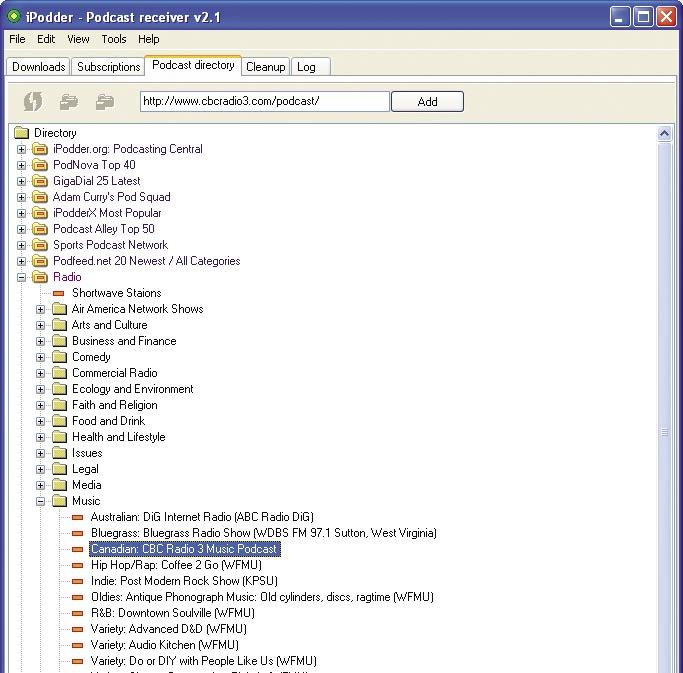
Task: Collapse the Radio tree node
Action: pos(21,277)
